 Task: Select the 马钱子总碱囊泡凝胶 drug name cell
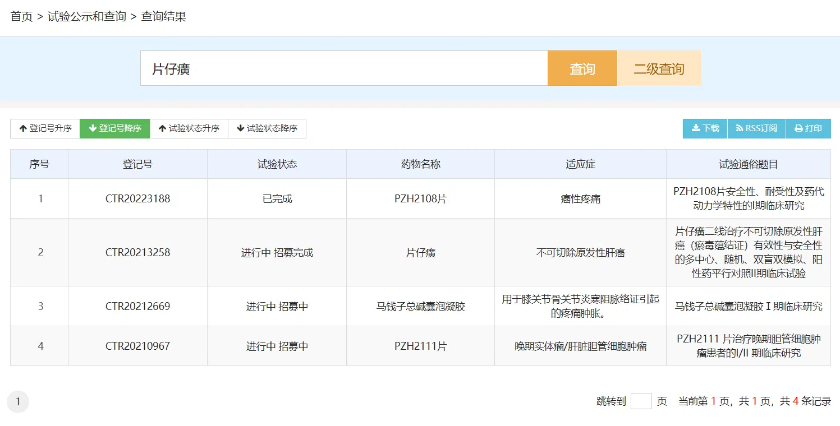click(x=421, y=306)
